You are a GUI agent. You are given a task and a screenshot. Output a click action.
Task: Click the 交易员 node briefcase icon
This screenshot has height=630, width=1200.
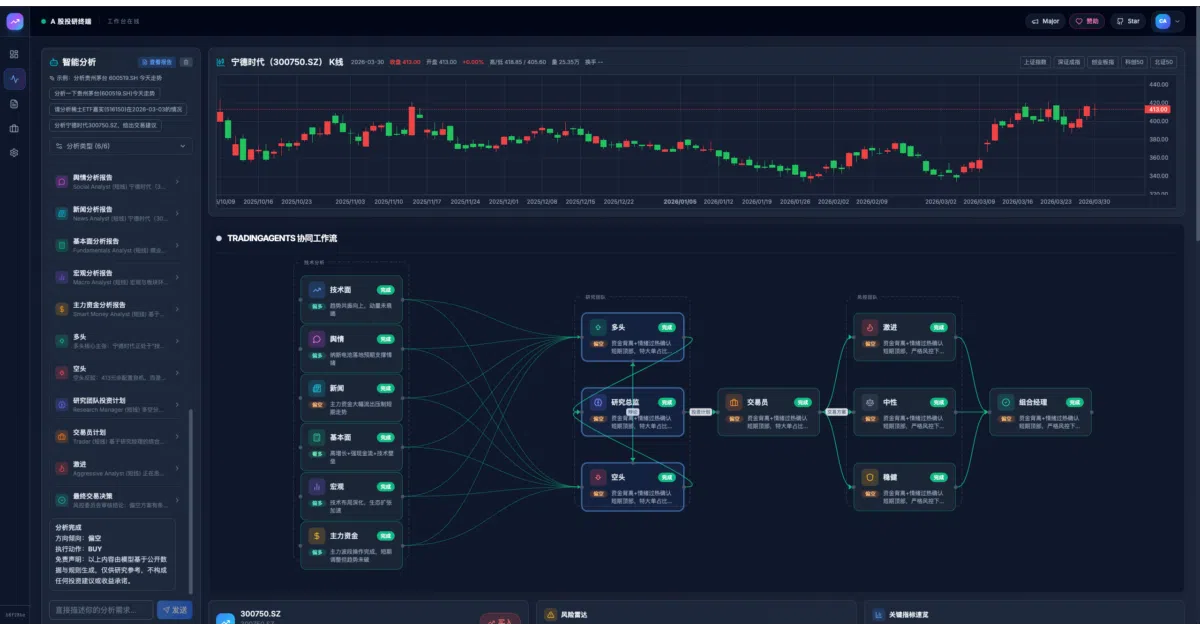click(x=734, y=402)
